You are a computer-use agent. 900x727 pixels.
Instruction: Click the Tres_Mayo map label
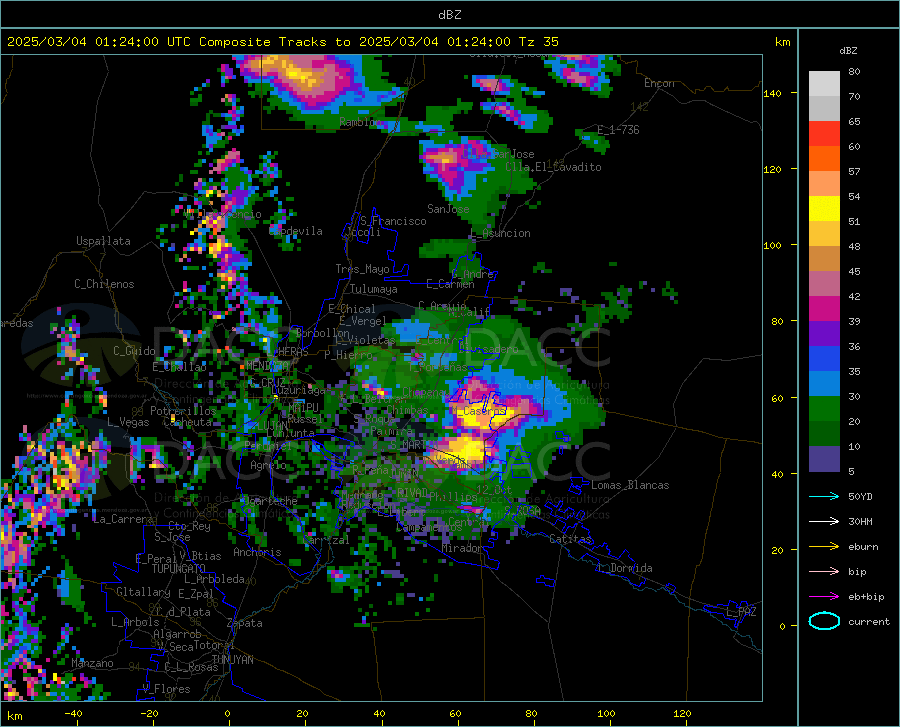pyautogui.click(x=362, y=269)
